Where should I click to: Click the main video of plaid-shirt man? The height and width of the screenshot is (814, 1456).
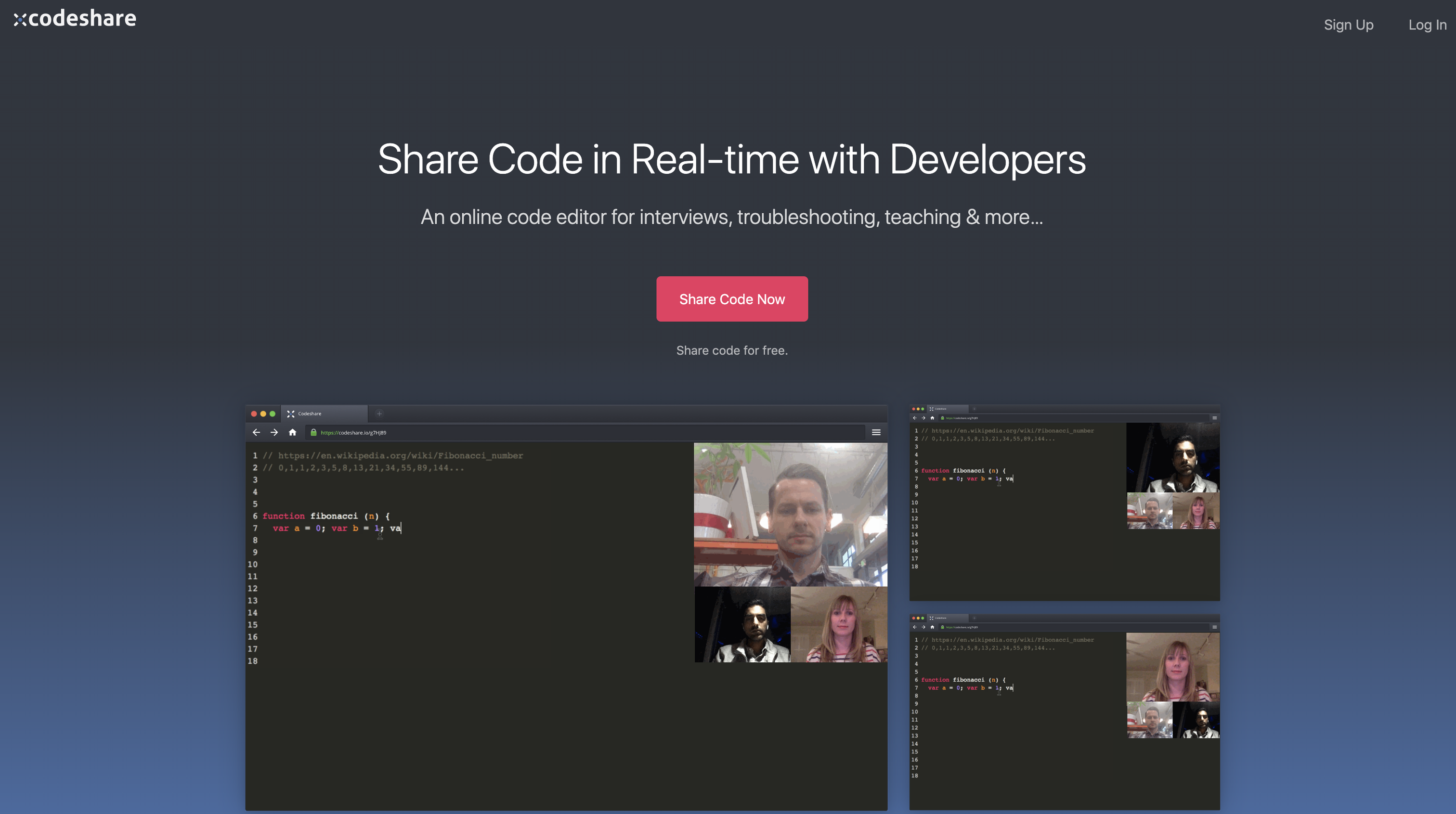click(790, 515)
